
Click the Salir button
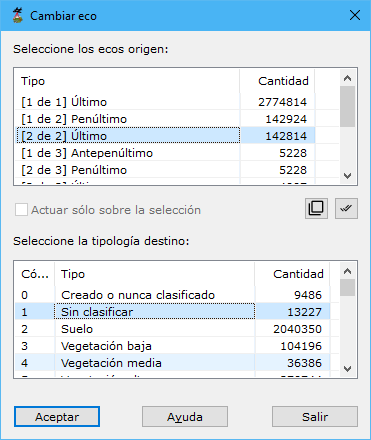coord(315,417)
